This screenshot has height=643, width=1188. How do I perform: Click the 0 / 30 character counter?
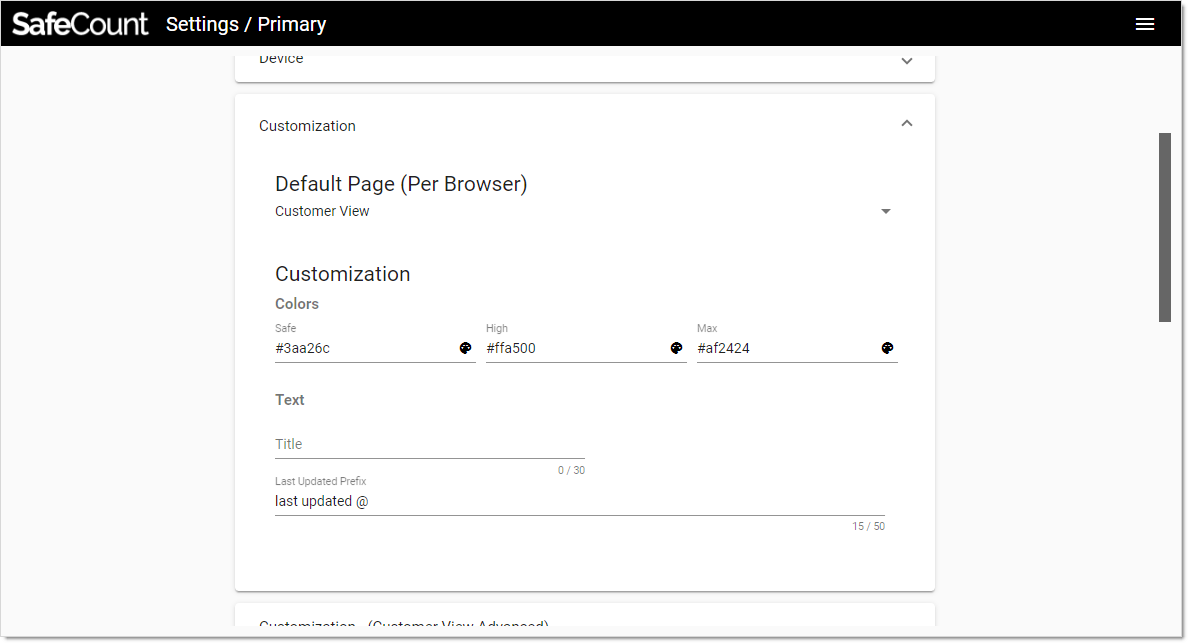pyautogui.click(x=571, y=470)
